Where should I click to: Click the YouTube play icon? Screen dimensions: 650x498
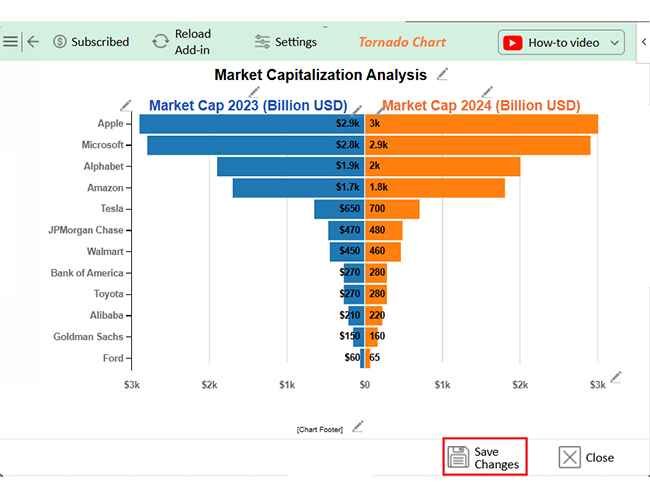click(x=512, y=43)
